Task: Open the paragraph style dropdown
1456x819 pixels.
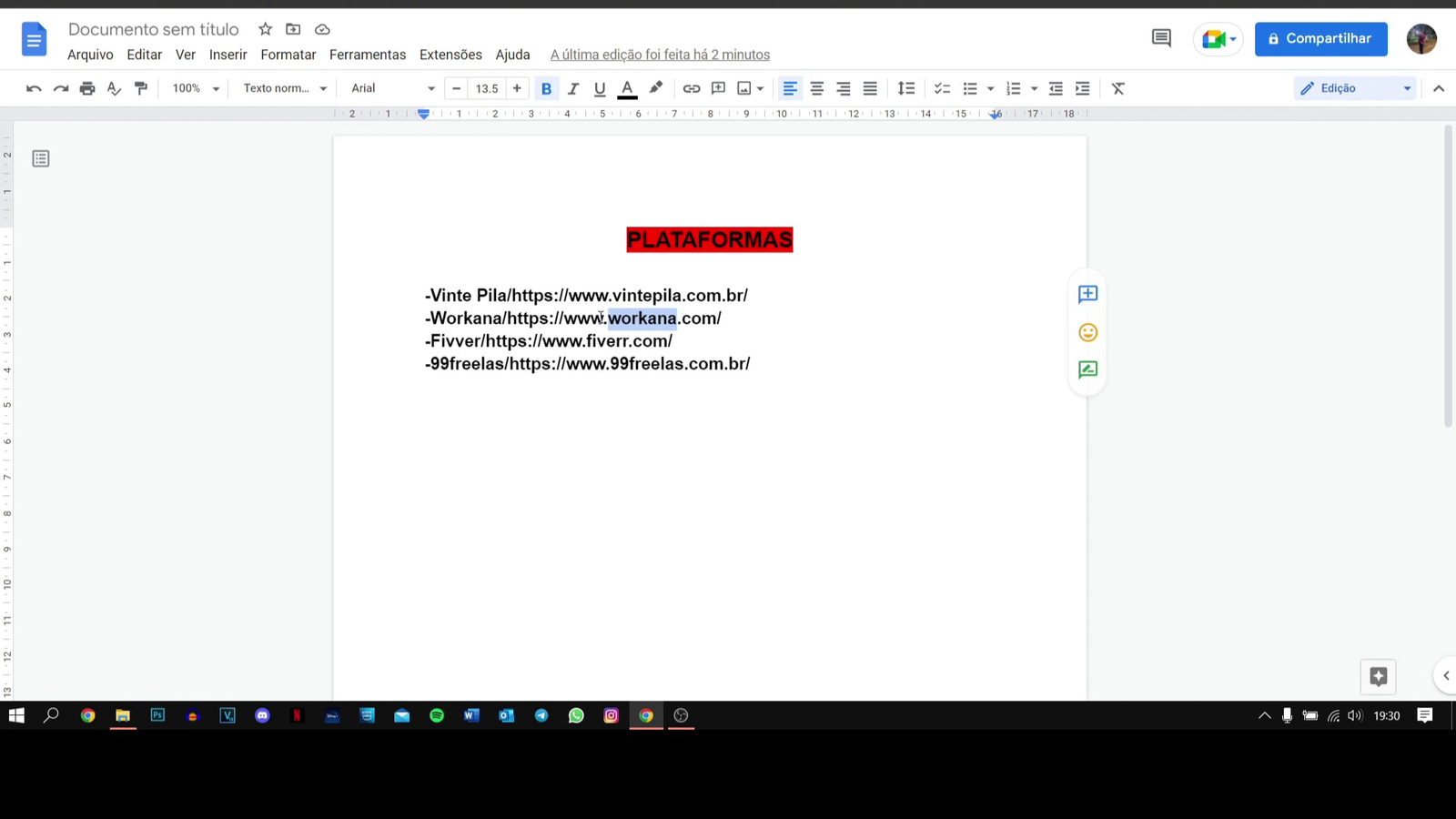Action: pos(285,88)
